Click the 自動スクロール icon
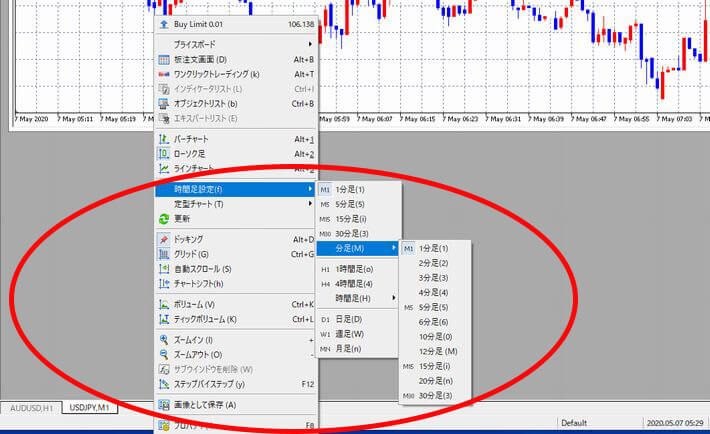 164,269
